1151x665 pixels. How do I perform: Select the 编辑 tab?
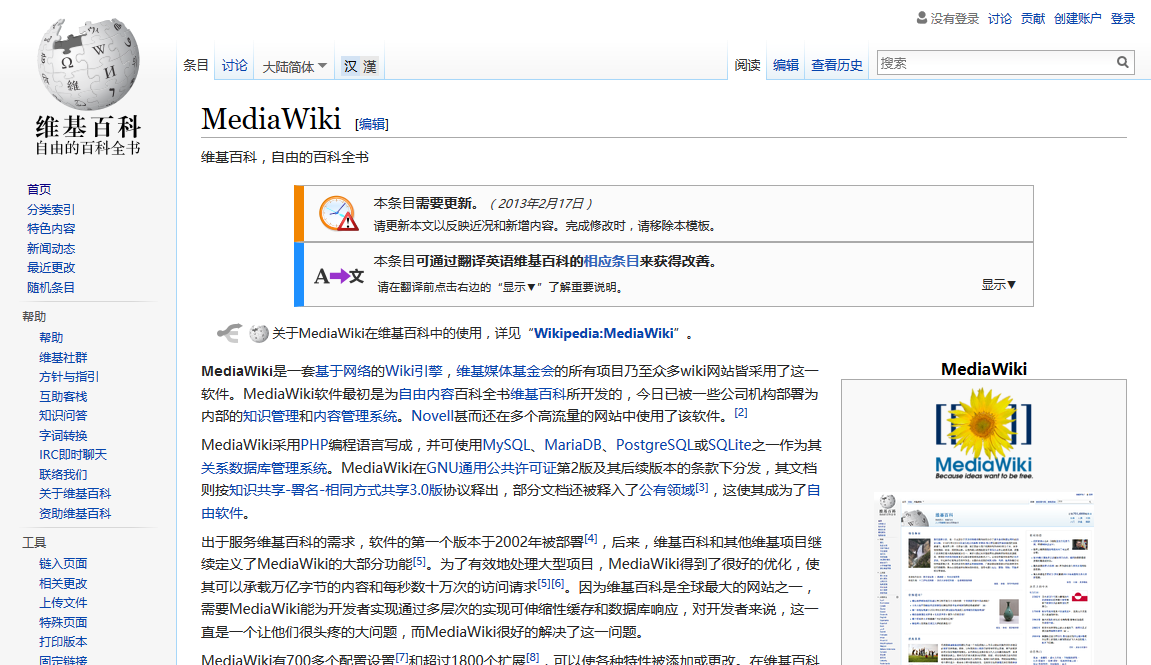(785, 65)
